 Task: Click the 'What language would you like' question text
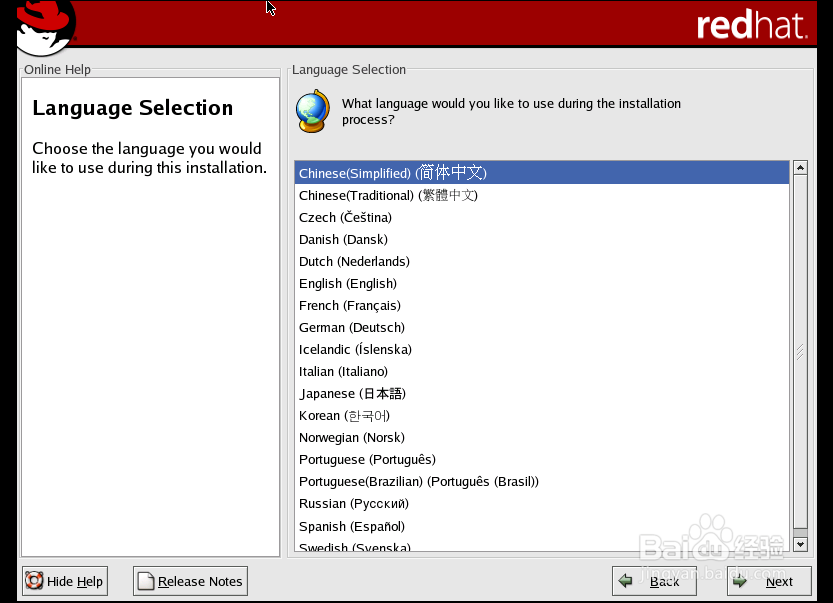[511, 111]
